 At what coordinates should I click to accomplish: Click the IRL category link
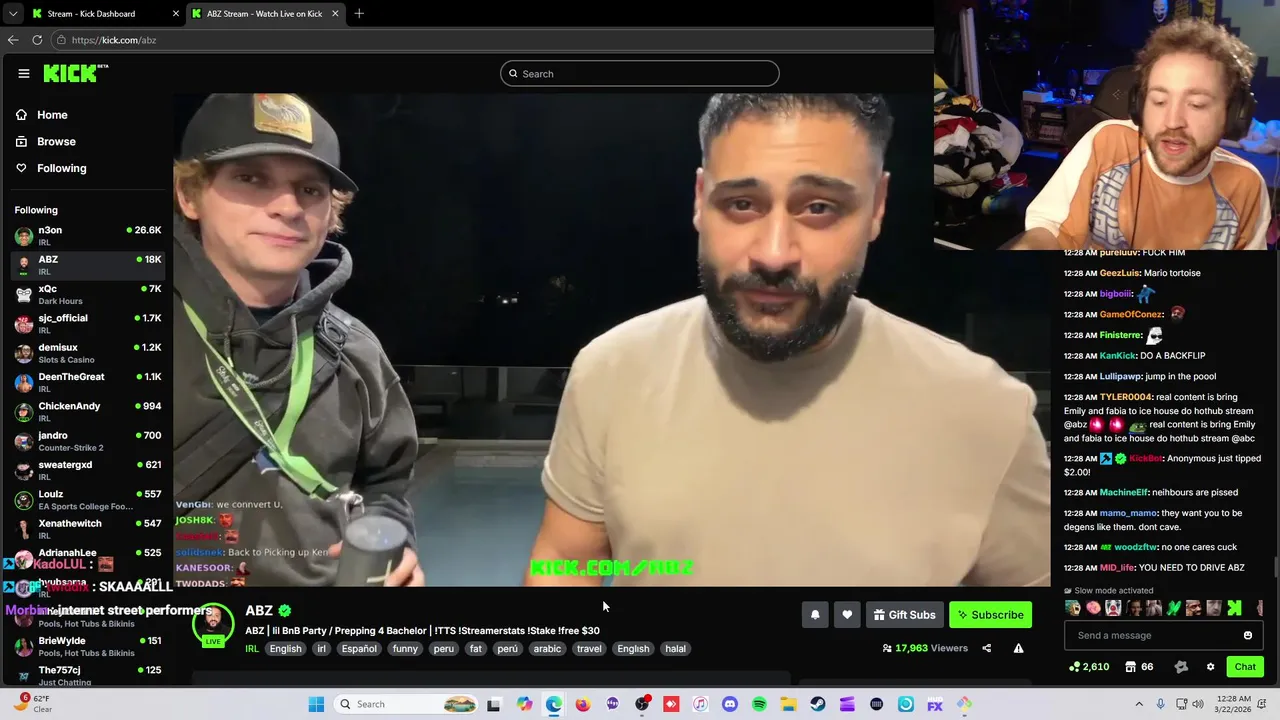[252, 649]
